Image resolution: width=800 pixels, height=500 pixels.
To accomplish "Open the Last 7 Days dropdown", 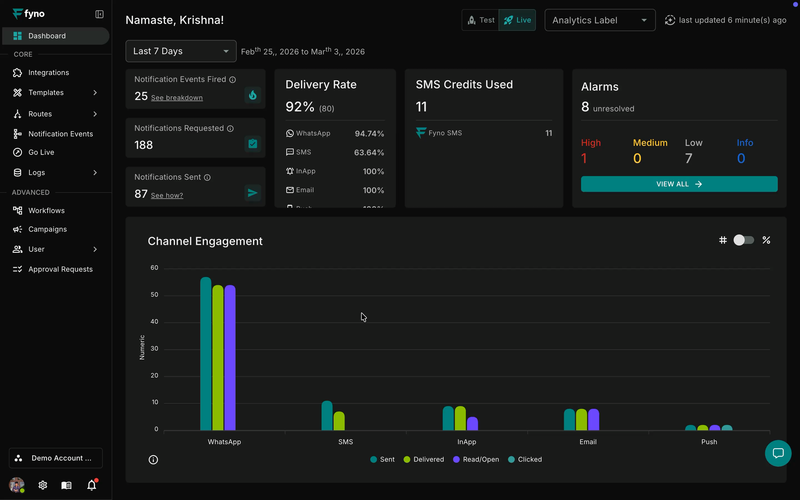I will (x=181, y=51).
